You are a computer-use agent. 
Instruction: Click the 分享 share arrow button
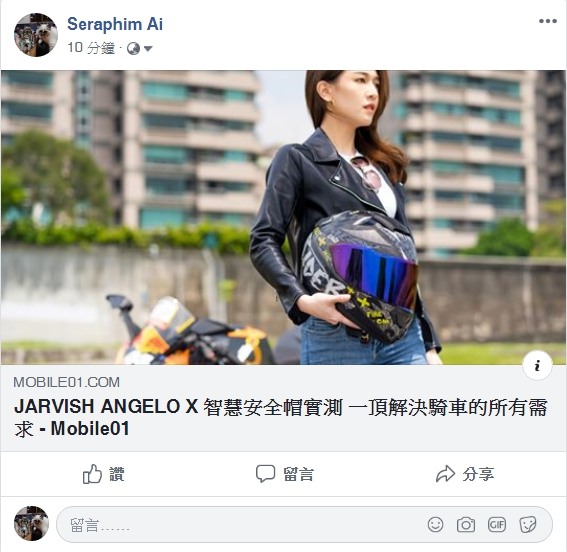click(465, 474)
